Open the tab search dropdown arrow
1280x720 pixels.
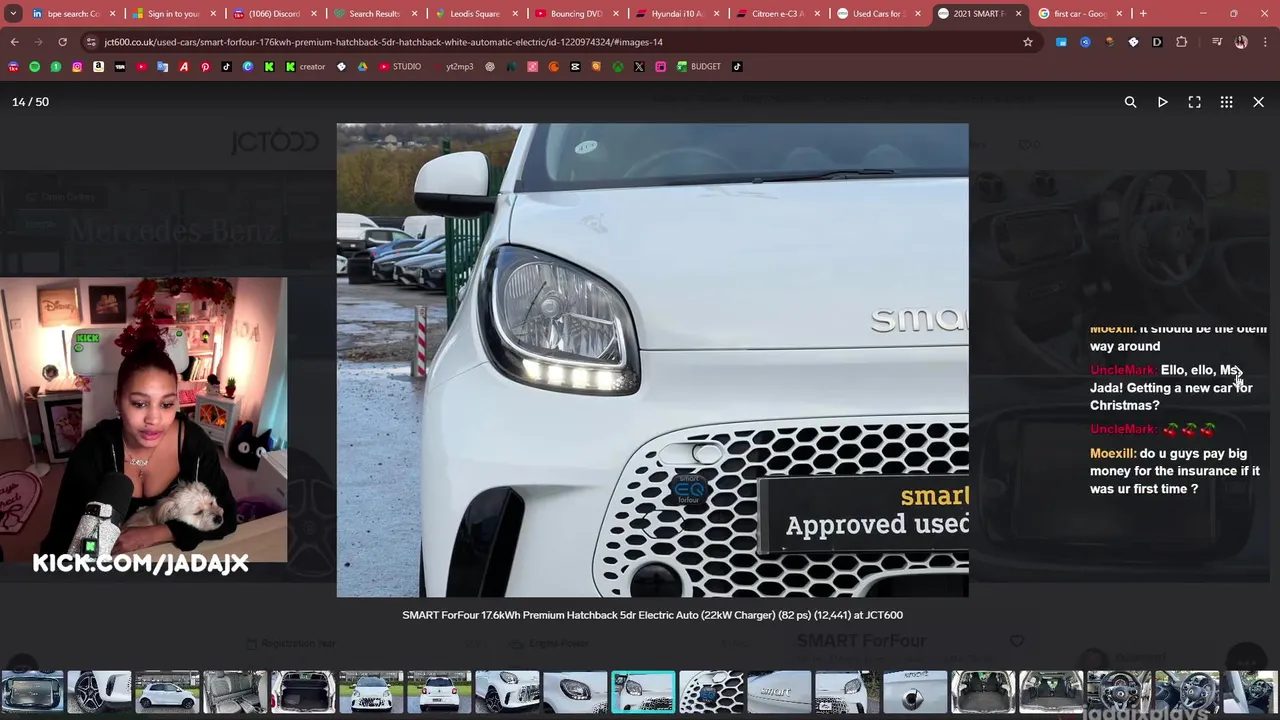pyautogui.click(x=14, y=13)
